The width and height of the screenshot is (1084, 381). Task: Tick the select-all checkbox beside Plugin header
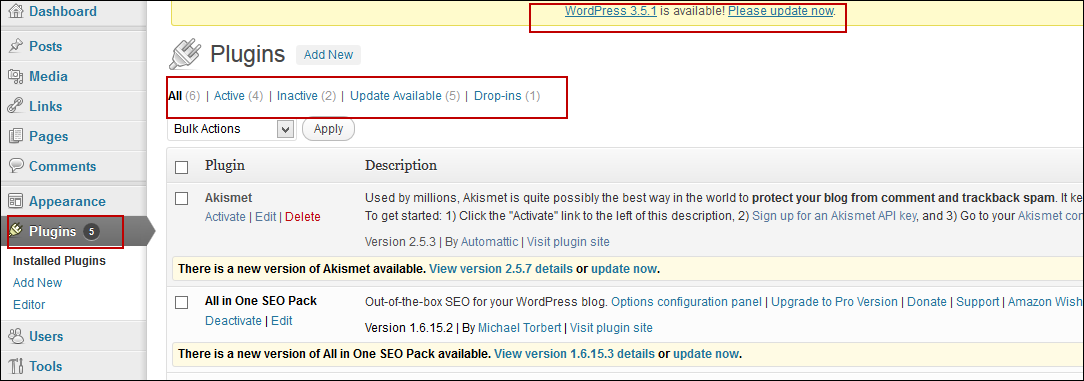click(x=181, y=167)
